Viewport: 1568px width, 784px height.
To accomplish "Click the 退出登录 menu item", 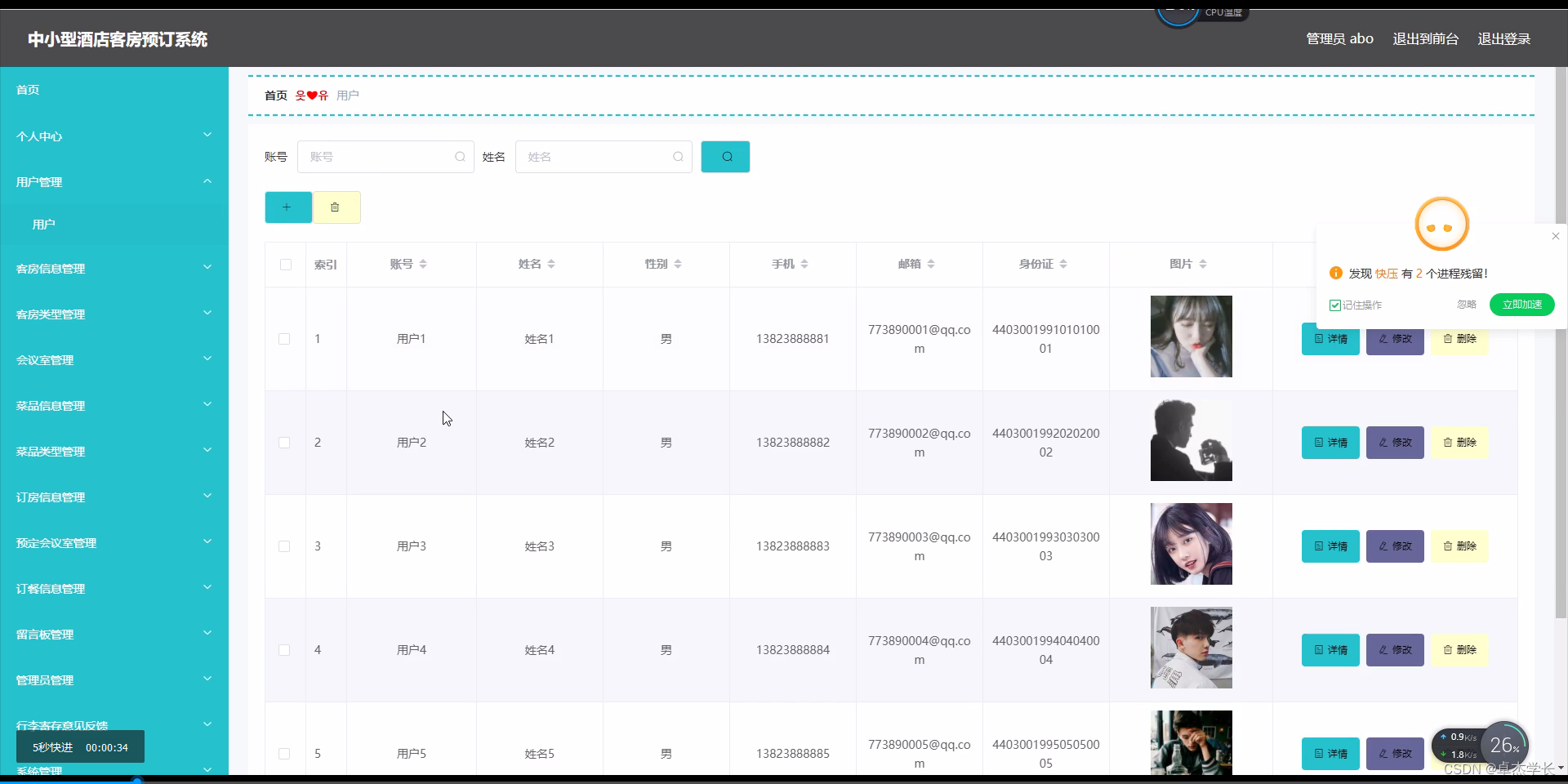I will click(1503, 38).
